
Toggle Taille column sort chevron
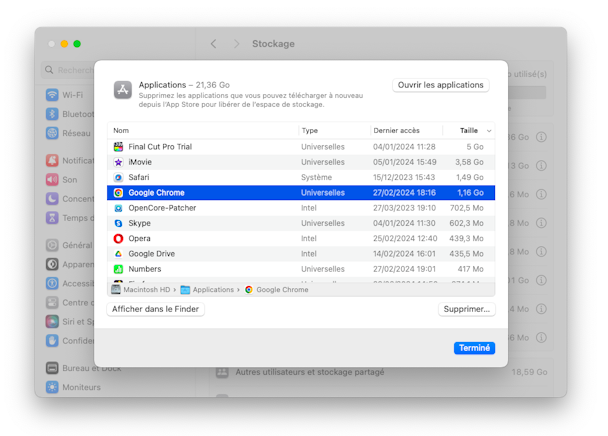pyautogui.click(x=489, y=131)
